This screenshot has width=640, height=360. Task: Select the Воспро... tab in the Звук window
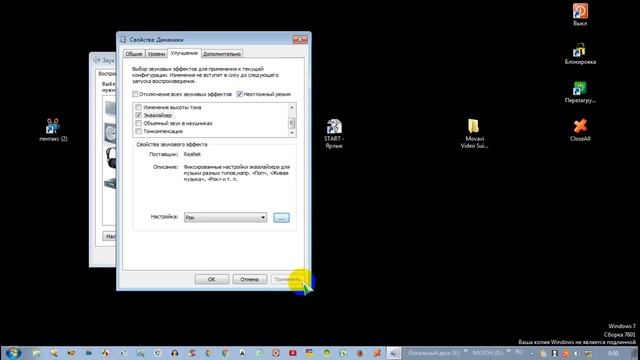point(107,74)
